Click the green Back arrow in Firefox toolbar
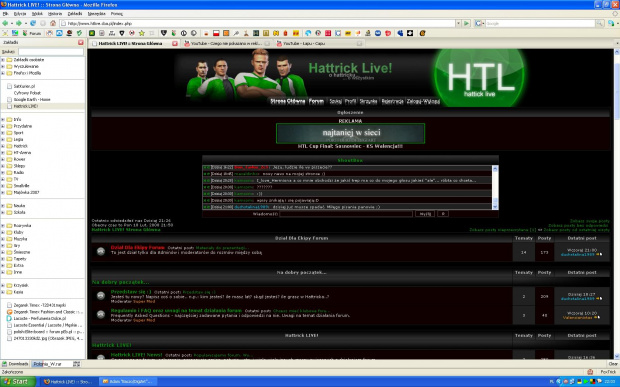The width and height of the screenshot is (620, 387). [6, 23]
